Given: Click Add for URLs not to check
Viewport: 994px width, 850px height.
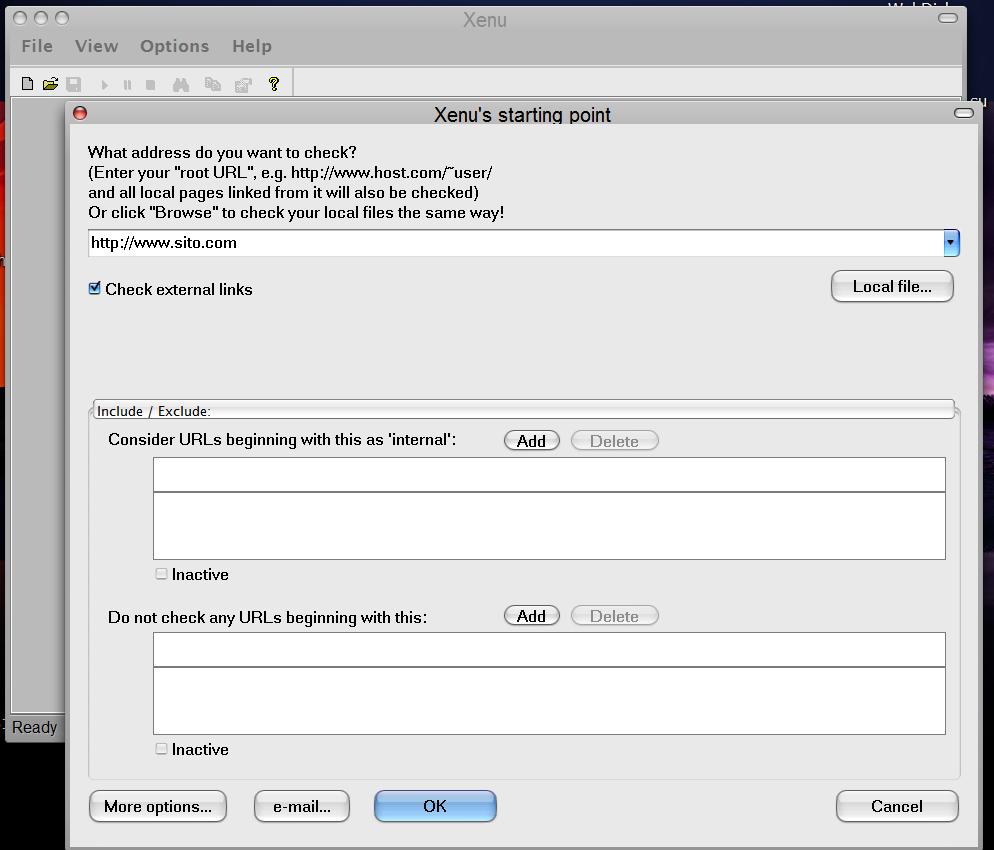Looking at the screenshot, I should [531, 615].
